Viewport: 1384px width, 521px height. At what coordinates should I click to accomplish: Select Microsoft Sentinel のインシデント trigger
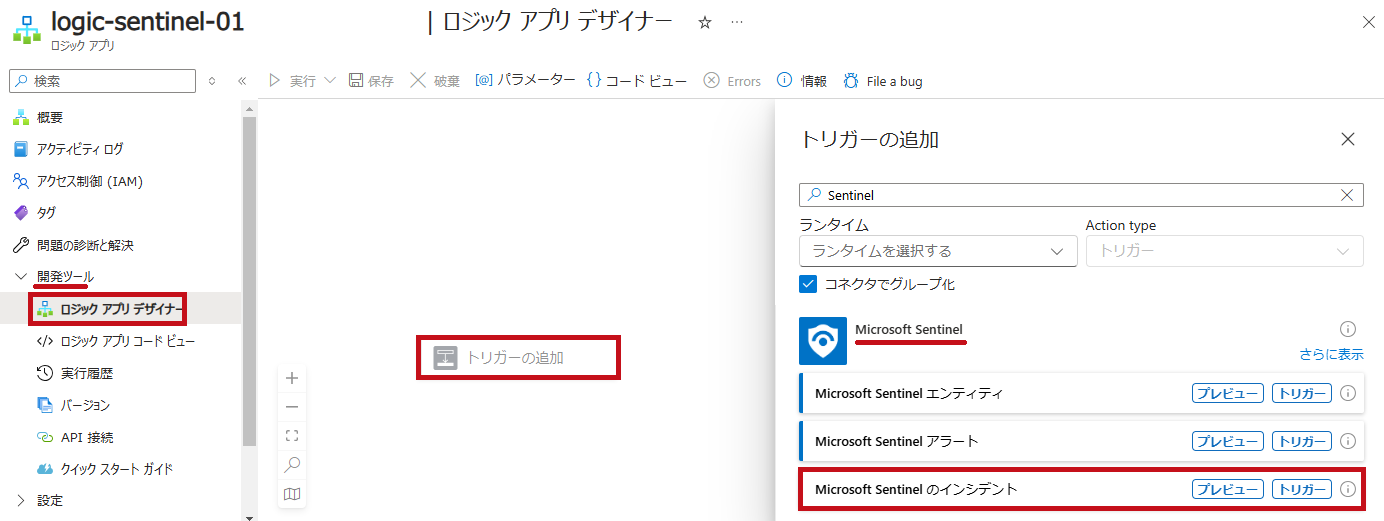(x=1082, y=489)
